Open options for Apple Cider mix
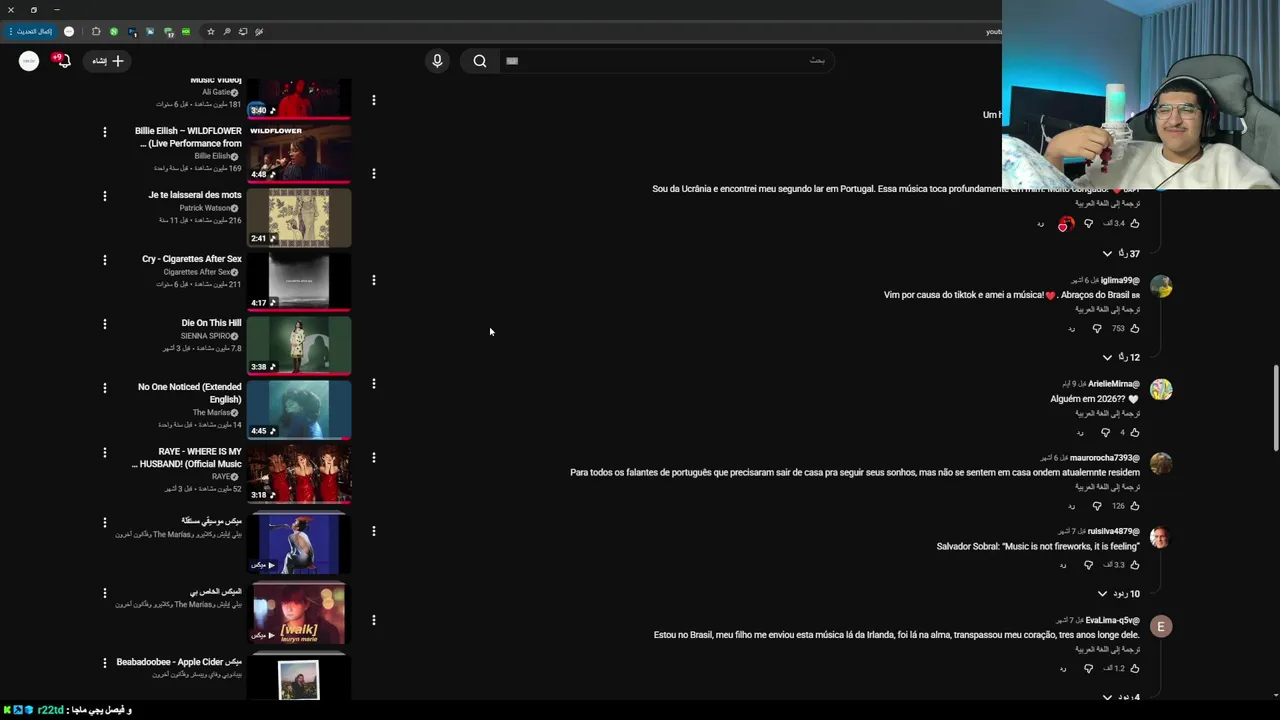Screen dimensions: 1280x720 click(104, 663)
